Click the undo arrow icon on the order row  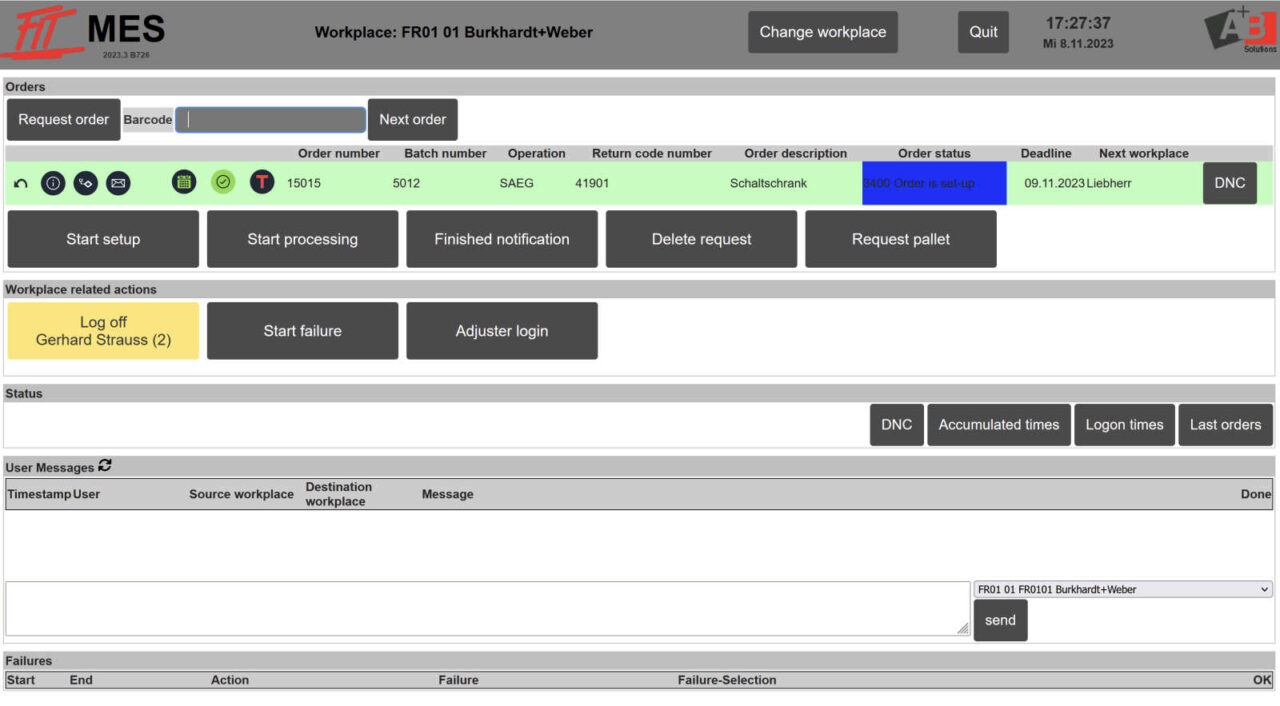(x=22, y=183)
